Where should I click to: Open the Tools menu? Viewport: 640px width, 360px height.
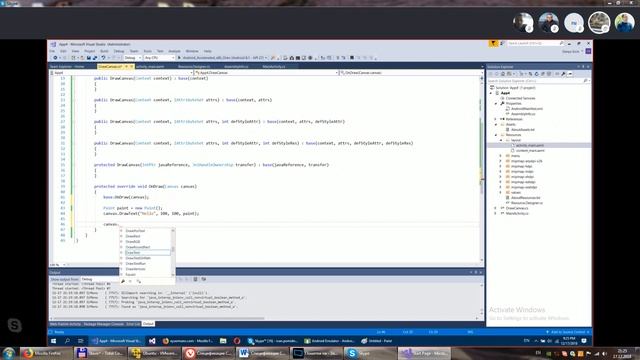(x=147, y=51)
